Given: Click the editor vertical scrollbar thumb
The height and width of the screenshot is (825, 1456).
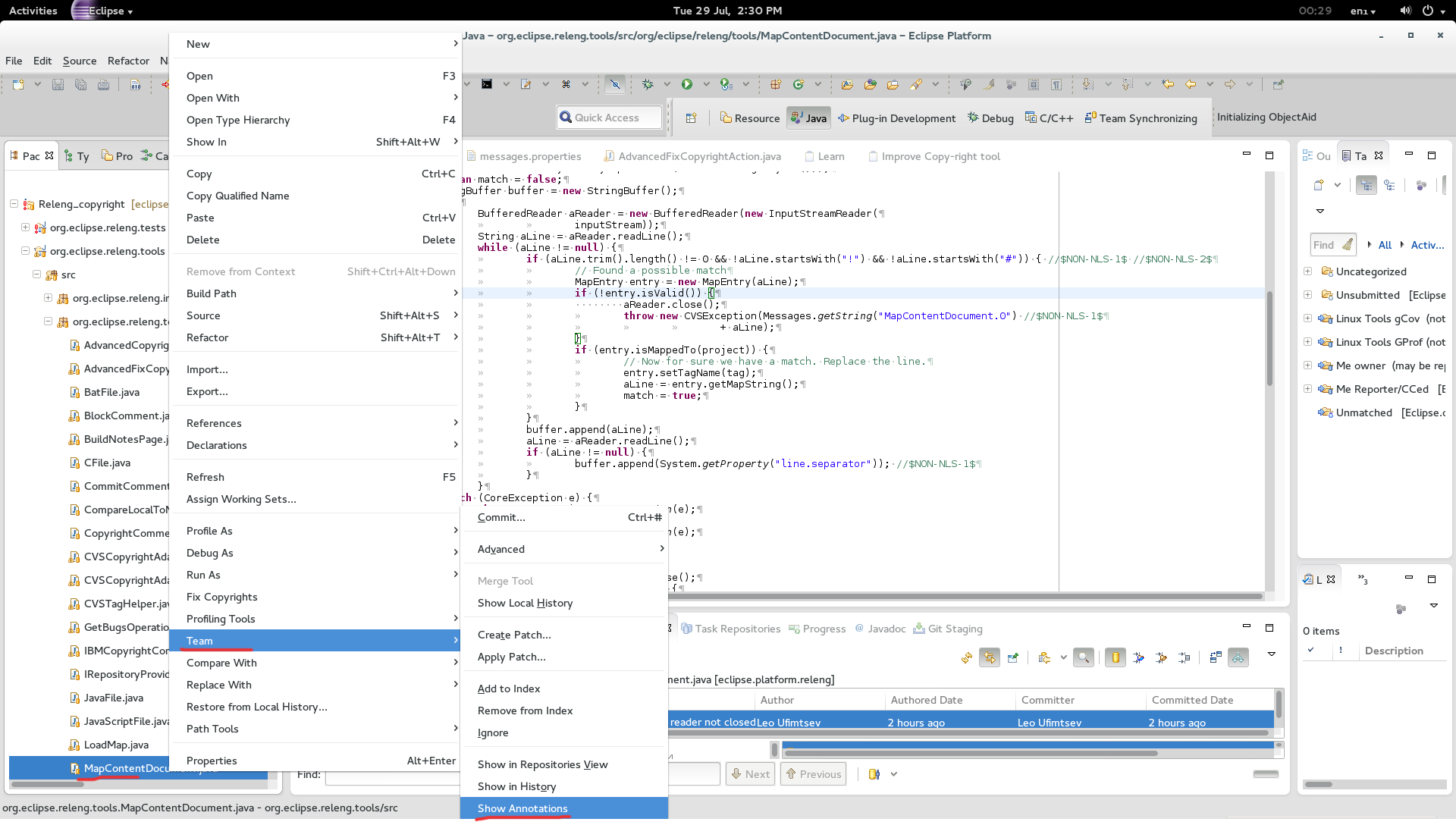Looking at the screenshot, I should [x=1269, y=337].
